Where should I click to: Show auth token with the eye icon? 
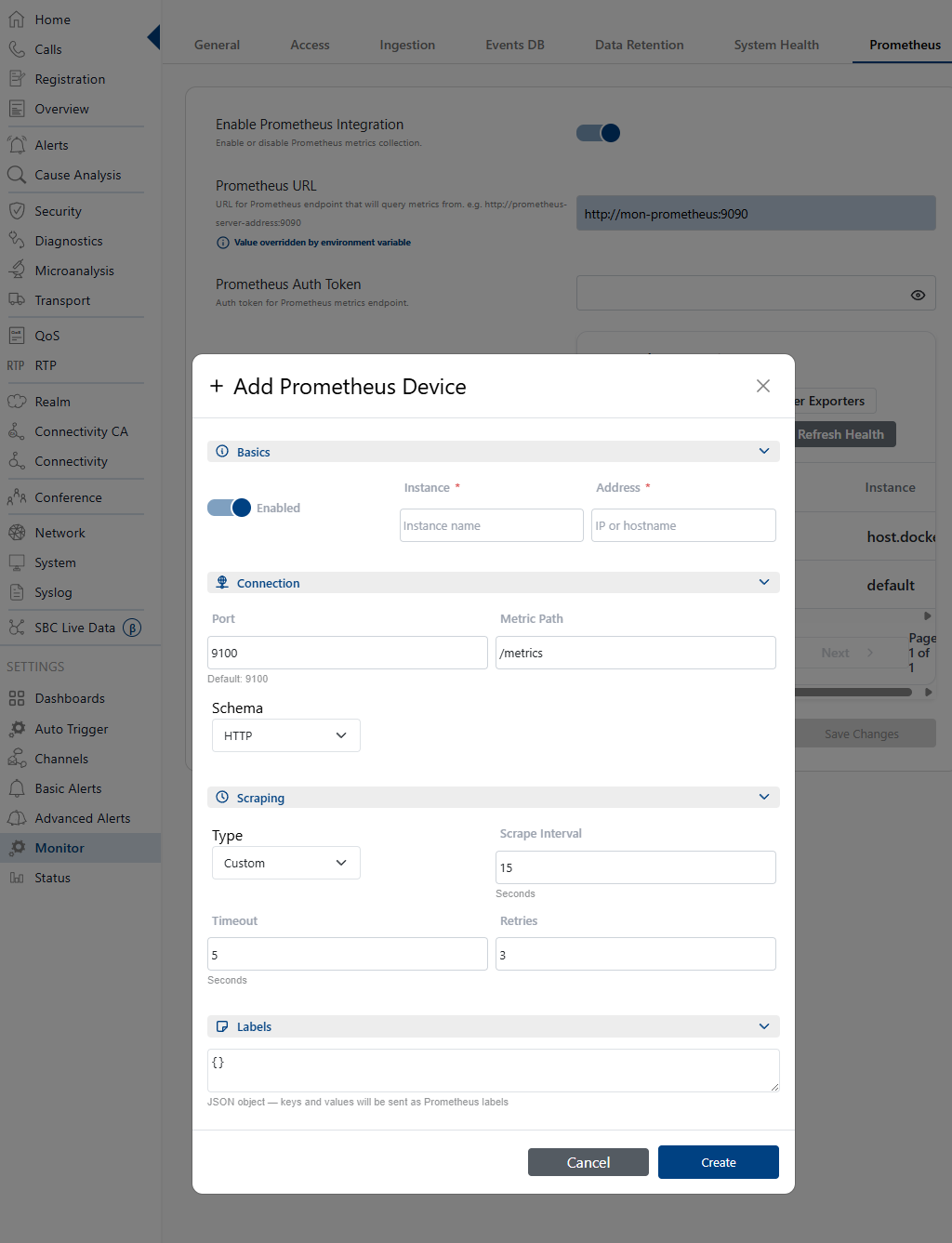point(918,295)
